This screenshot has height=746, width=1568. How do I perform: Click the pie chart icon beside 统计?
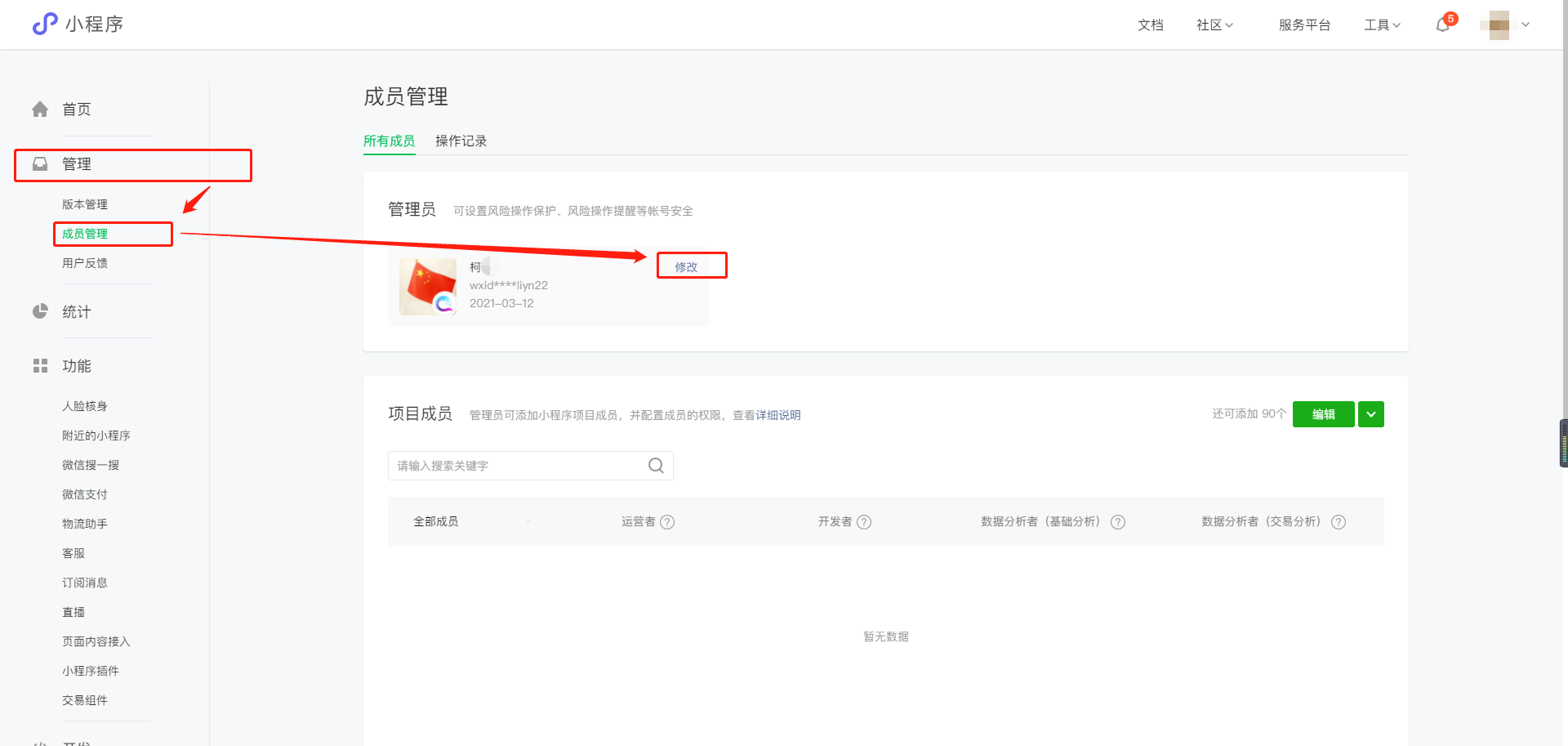tap(40, 311)
